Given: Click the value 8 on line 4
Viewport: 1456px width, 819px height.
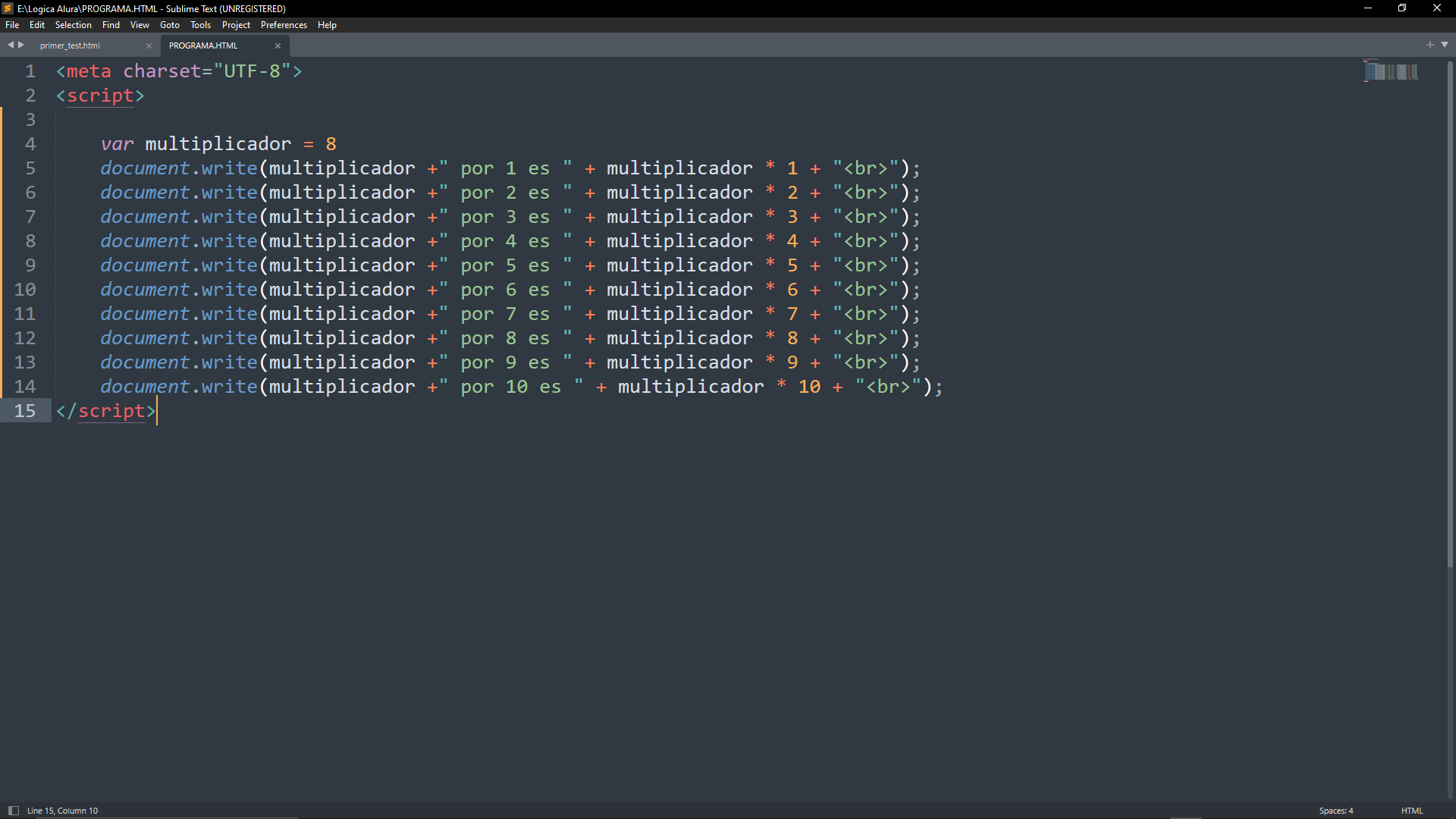Looking at the screenshot, I should [331, 144].
